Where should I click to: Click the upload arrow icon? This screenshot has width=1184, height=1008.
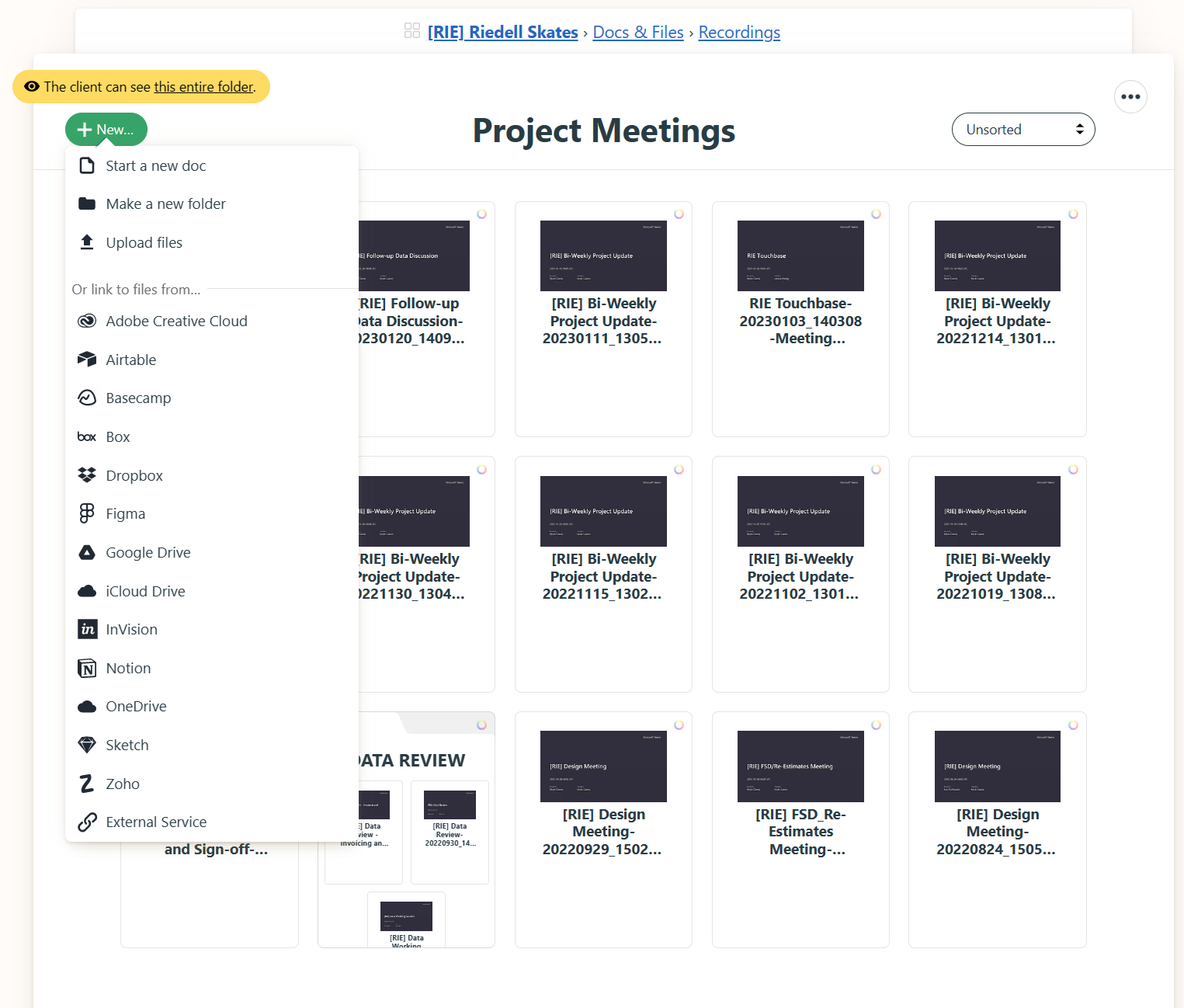(x=87, y=242)
